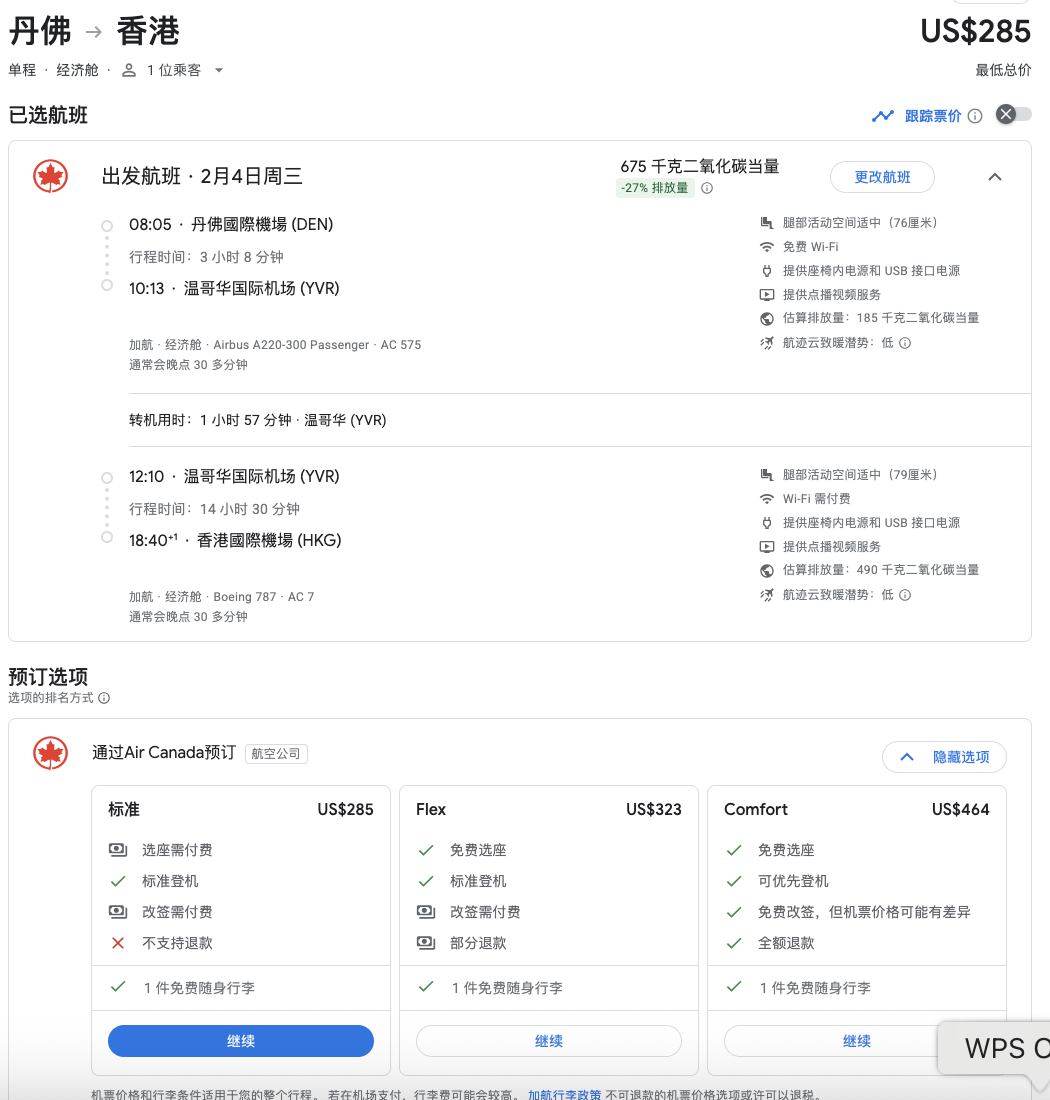Click the 跟踪票价 trend line icon

882,116
